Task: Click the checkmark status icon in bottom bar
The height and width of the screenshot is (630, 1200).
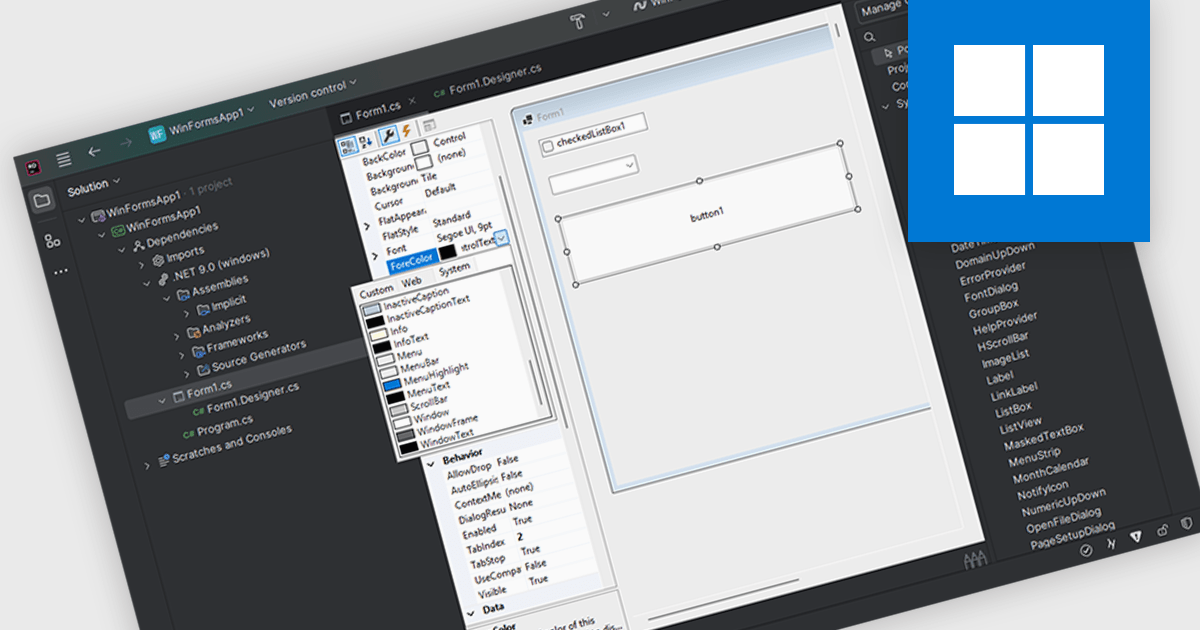Action: pos(1086,550)
